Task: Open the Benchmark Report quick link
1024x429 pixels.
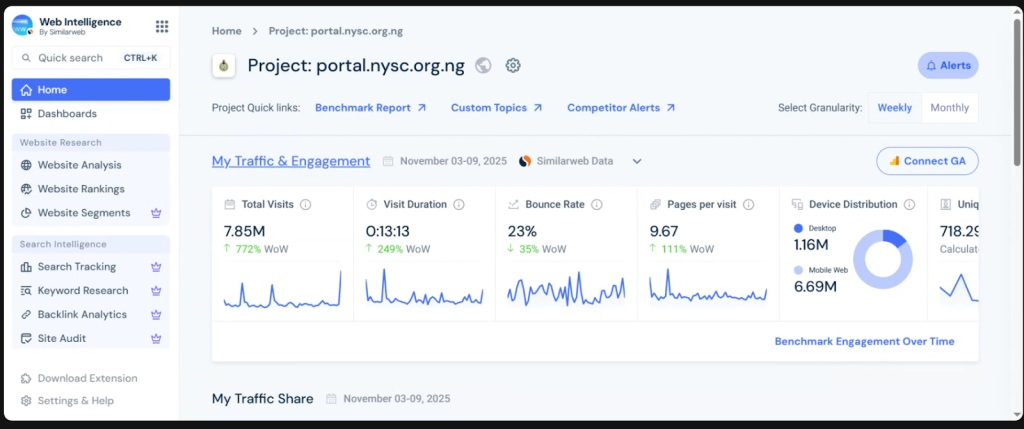Action: 370,108
